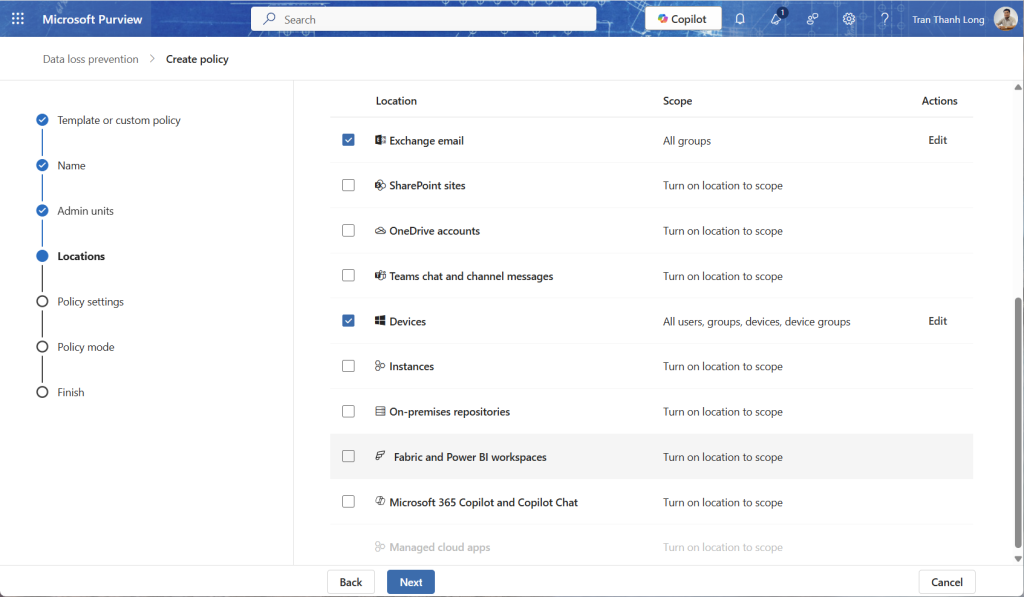Click the Exchange email location icon

380,140
